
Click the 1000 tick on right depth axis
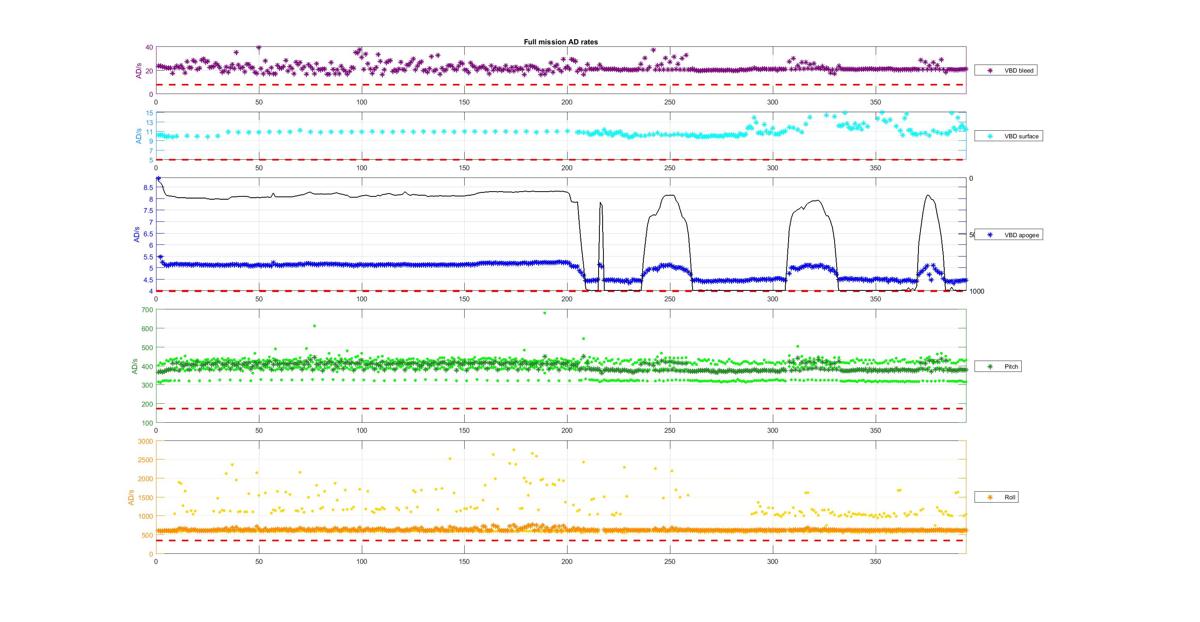point(977,291)
